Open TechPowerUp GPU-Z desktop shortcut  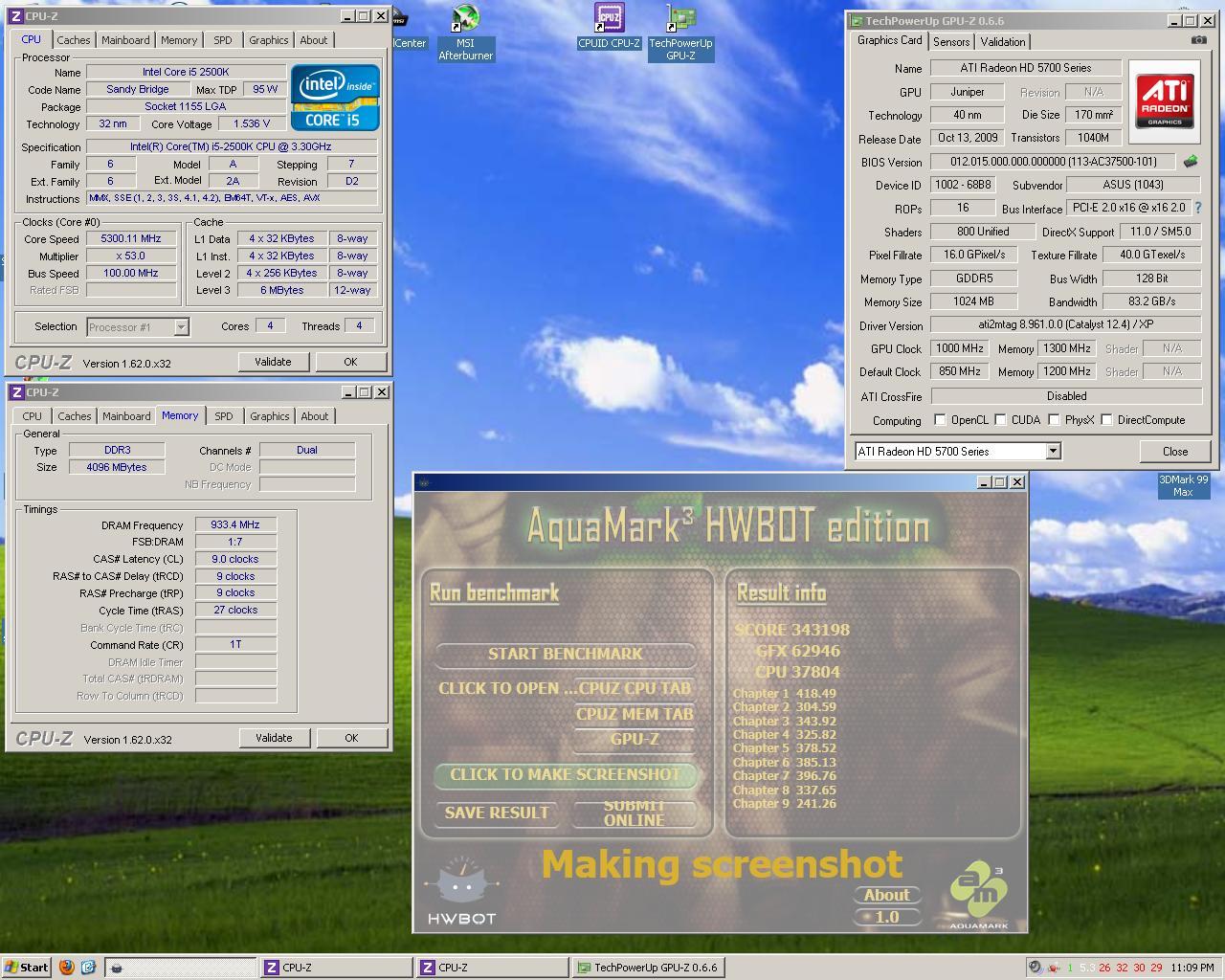680,33
